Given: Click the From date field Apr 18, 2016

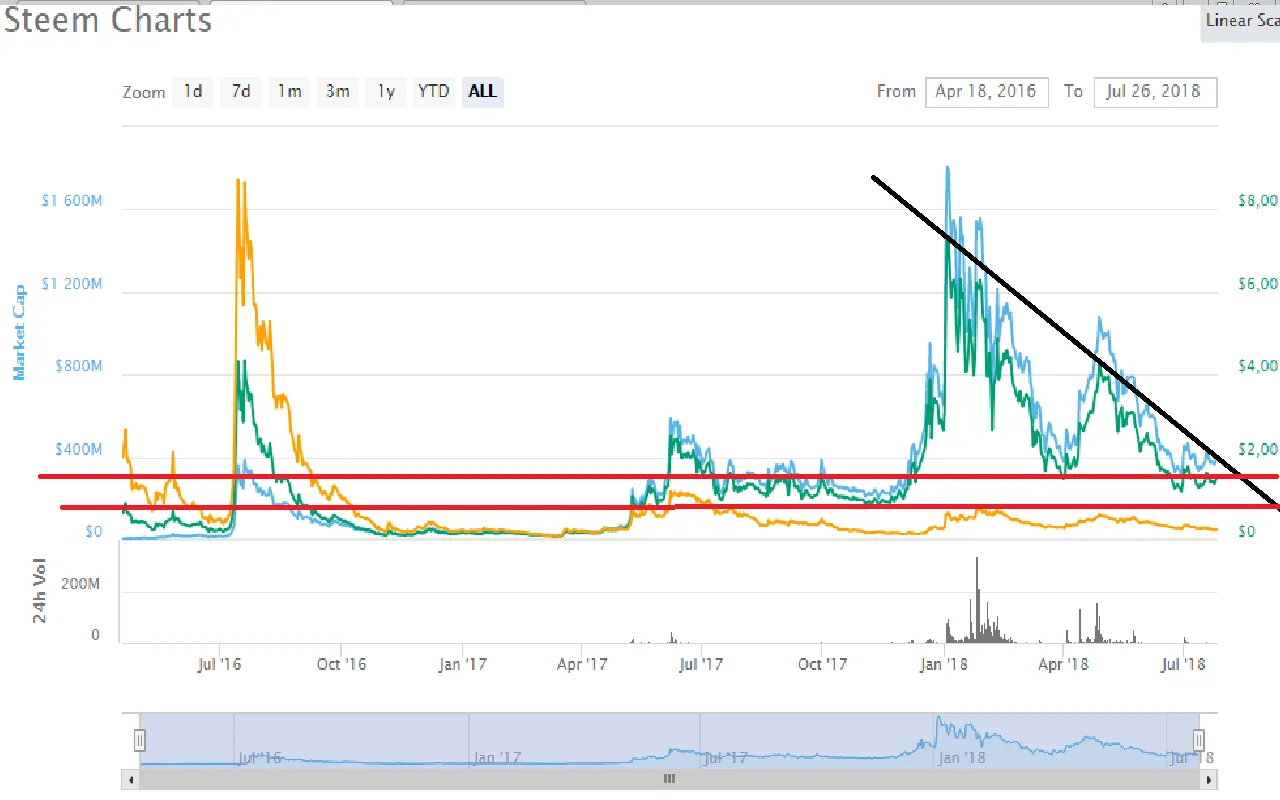Looking at the screenshot, I should coord(987,92).
